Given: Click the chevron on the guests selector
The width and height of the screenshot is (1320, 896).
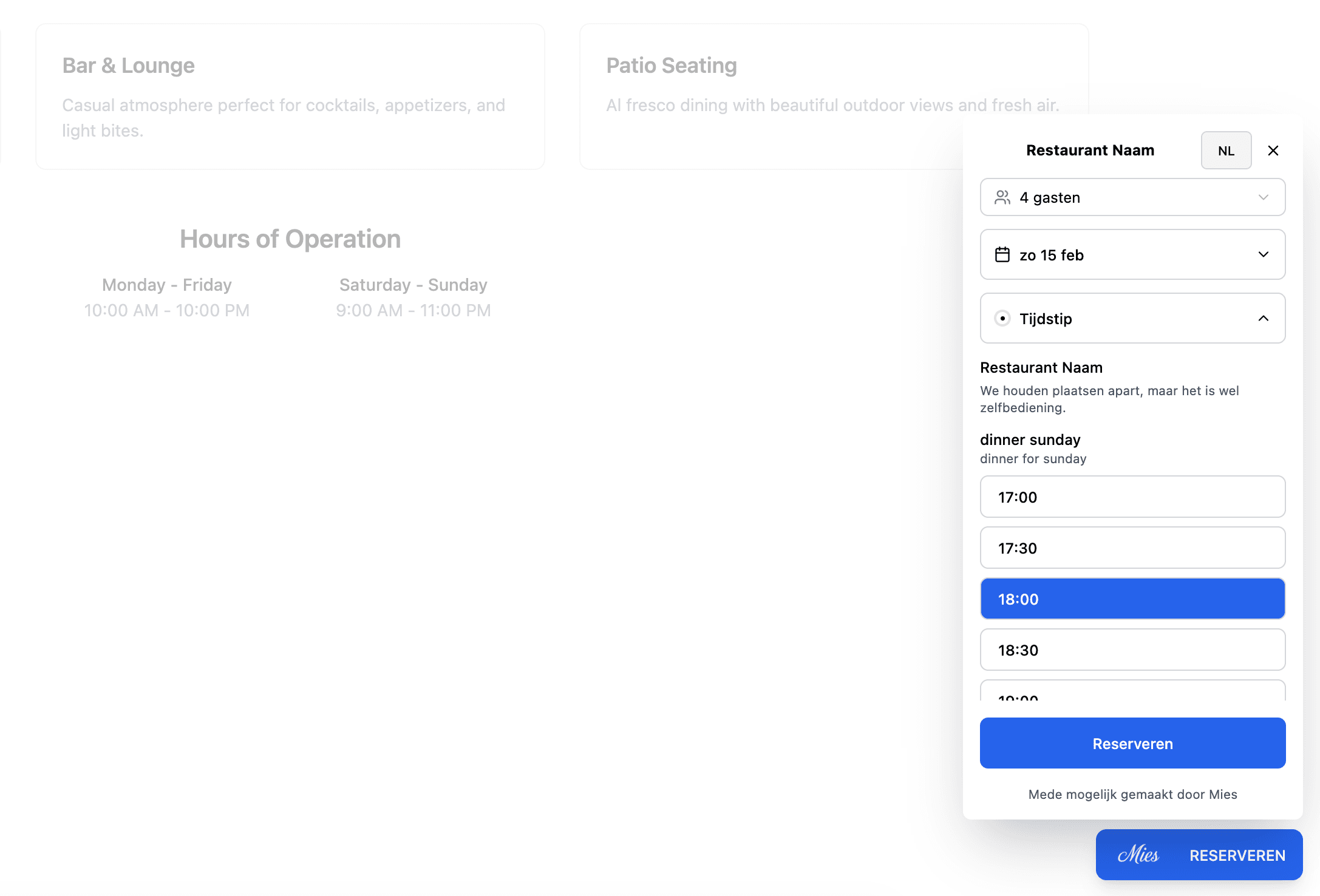Looking at the screenshot, I should [x=1264, y=197].
